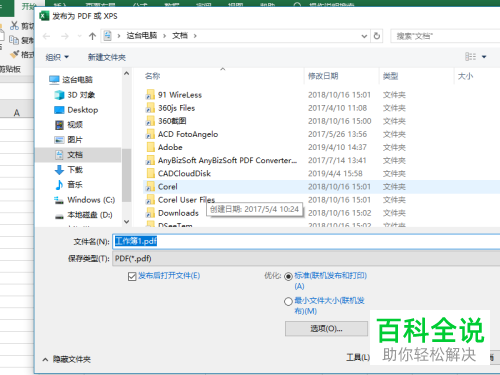
Task: Collapse with 隐藏文件夹 toggle
Action: (x=67, y=359)
